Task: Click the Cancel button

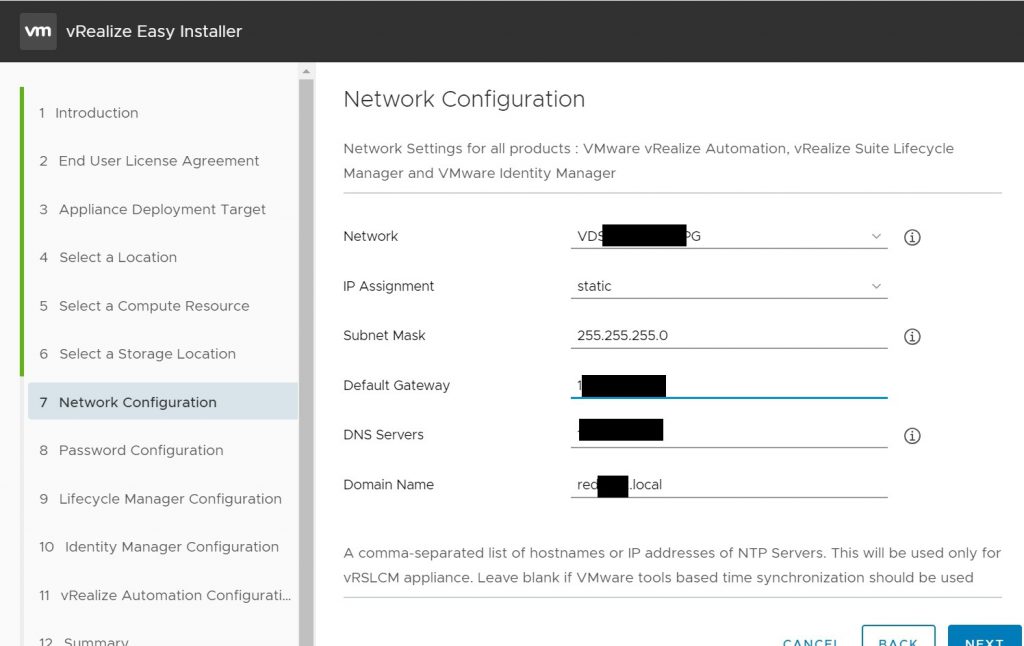Action: tap(810, 641)
